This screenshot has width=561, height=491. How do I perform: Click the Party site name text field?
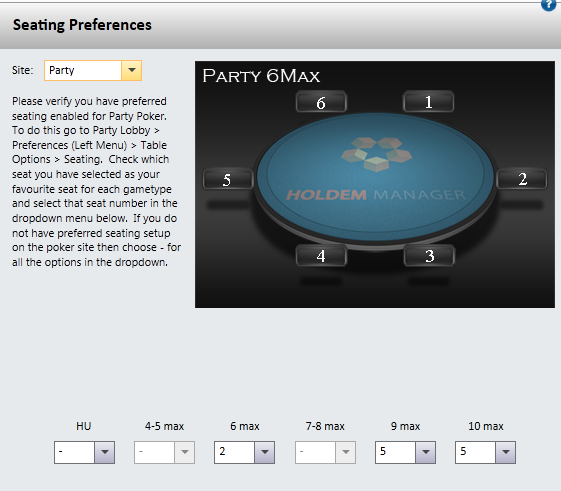pos(83,70)
